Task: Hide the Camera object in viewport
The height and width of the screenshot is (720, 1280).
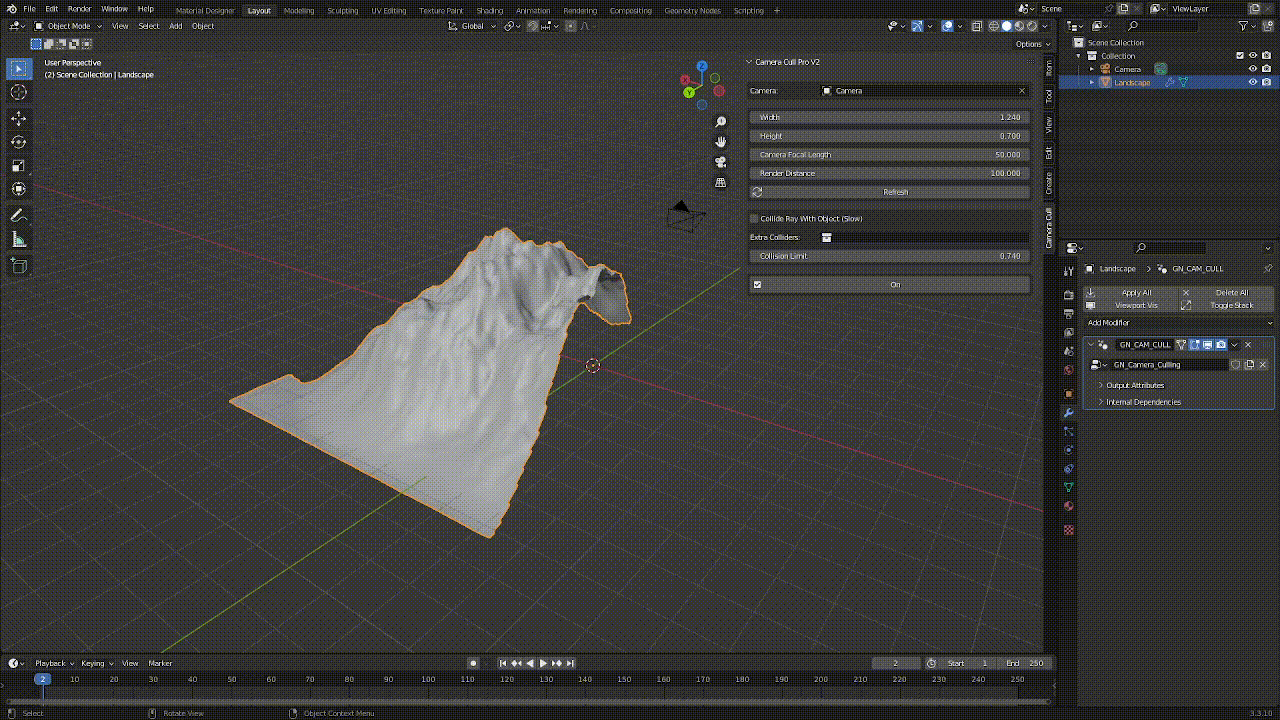Action: coord(1252,69)
